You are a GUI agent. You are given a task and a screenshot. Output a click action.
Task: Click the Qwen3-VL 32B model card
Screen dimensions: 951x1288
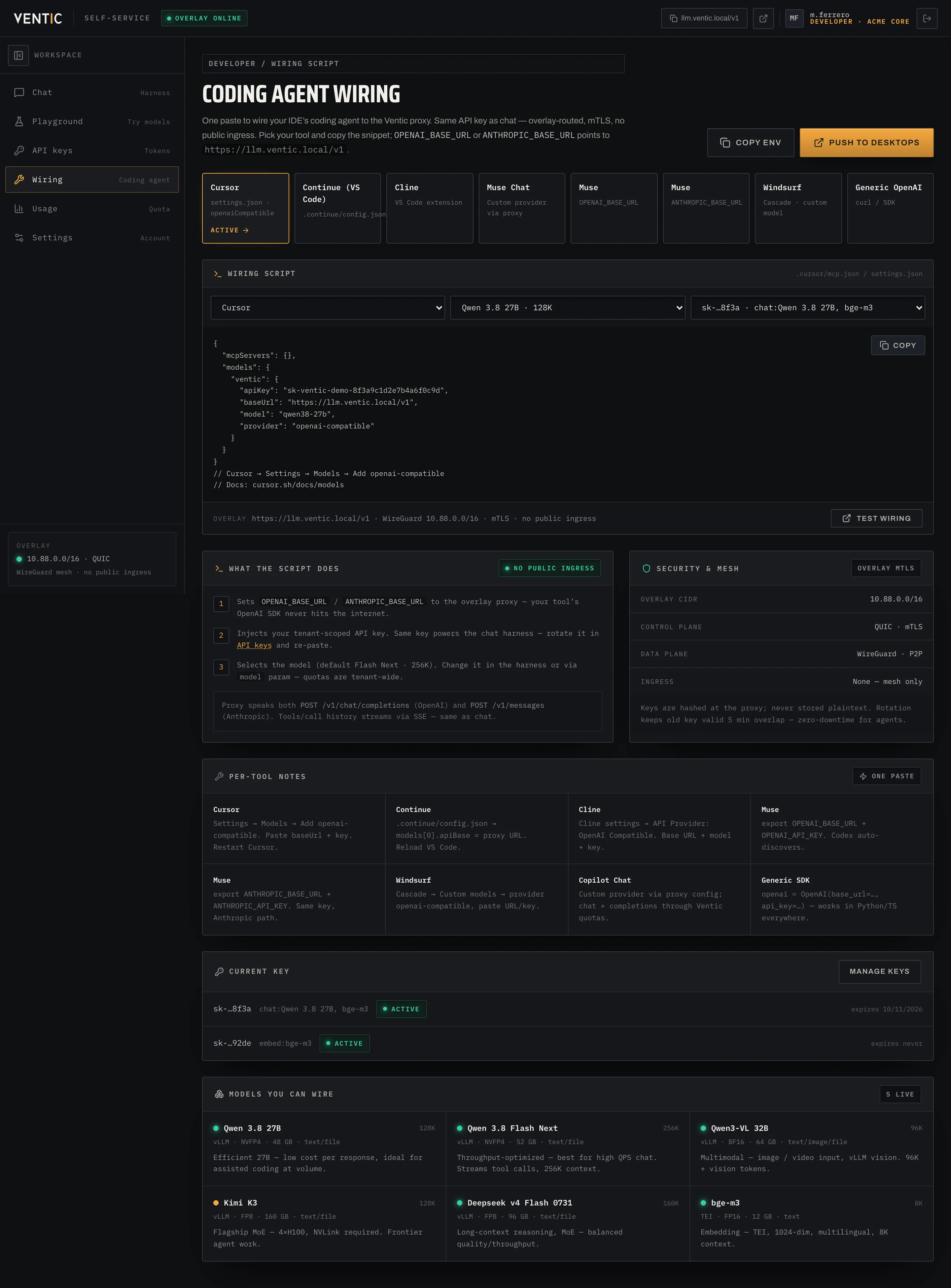point(811,1148)
